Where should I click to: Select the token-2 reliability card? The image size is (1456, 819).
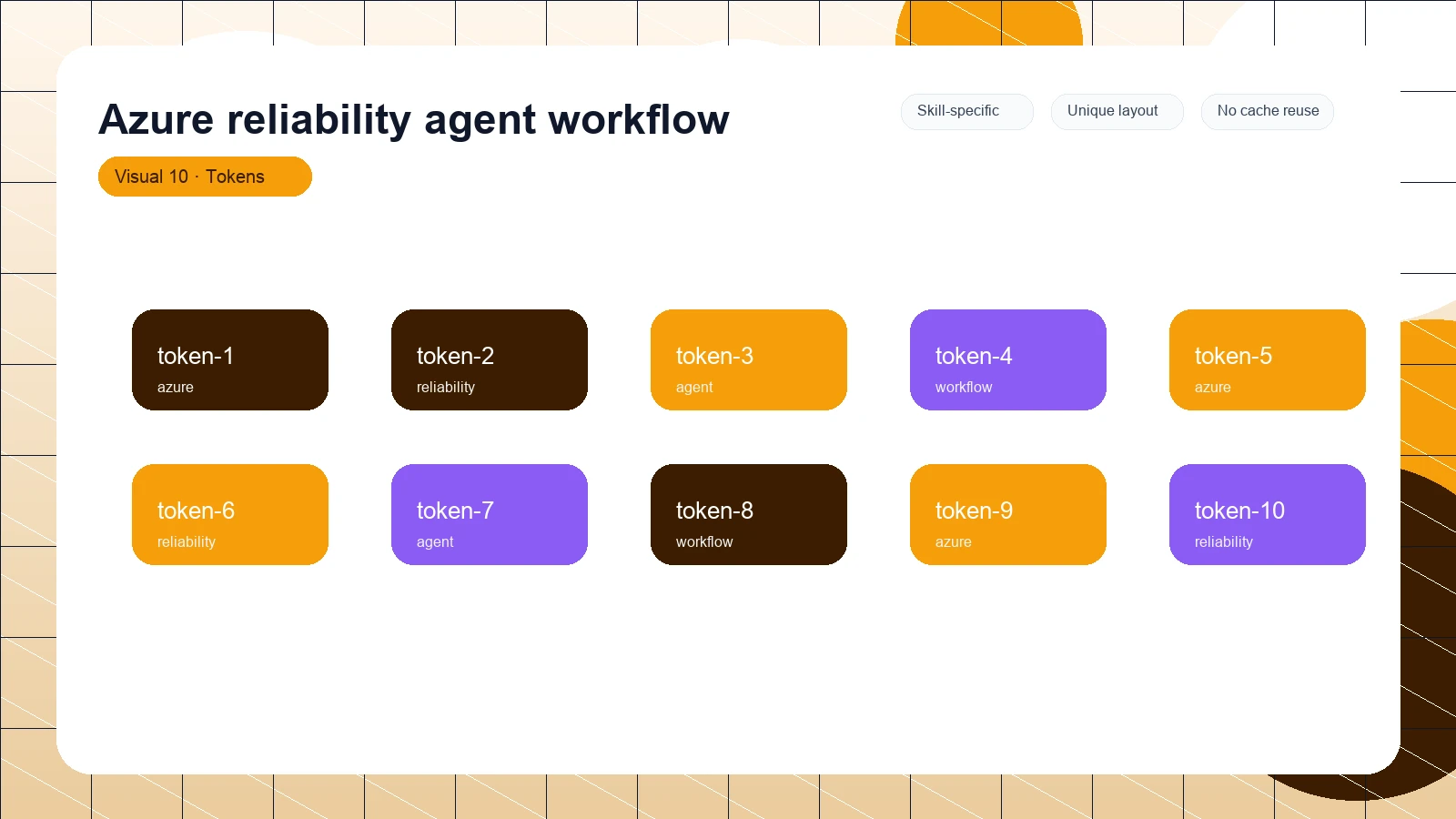point(490,359)
